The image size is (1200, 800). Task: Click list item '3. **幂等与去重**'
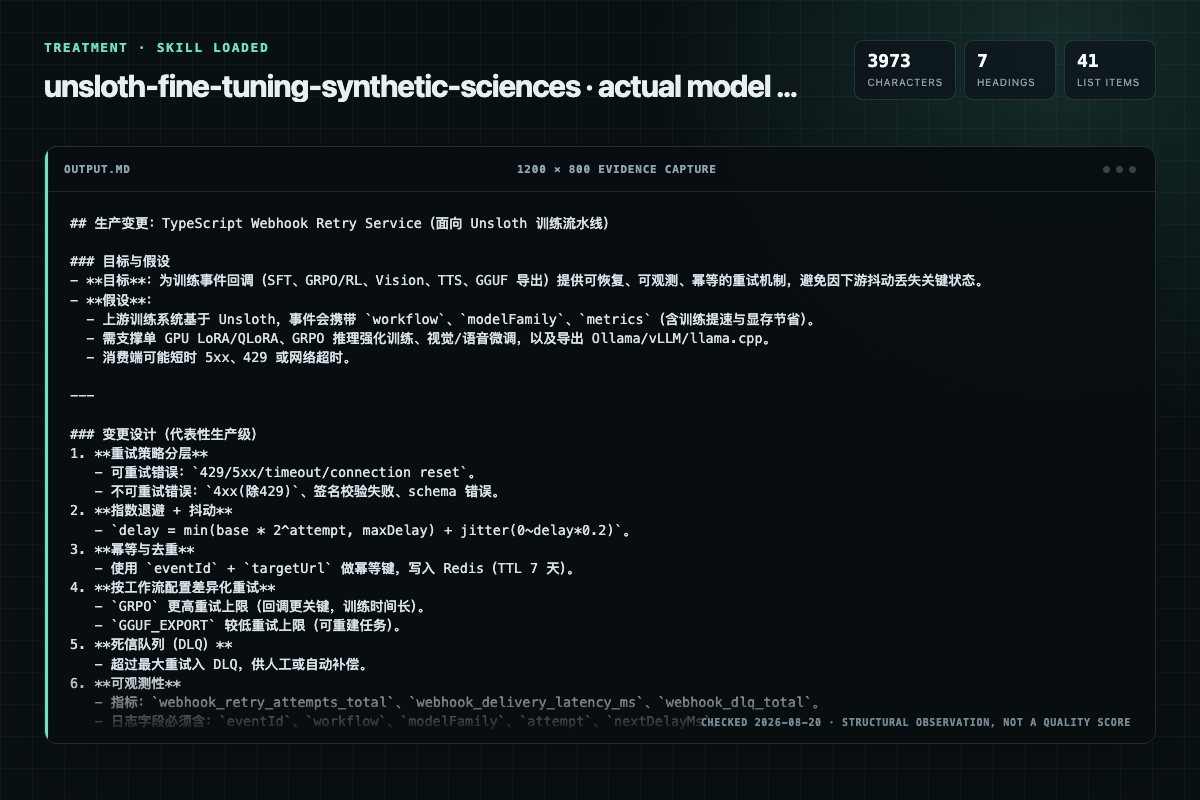[132, 549]
